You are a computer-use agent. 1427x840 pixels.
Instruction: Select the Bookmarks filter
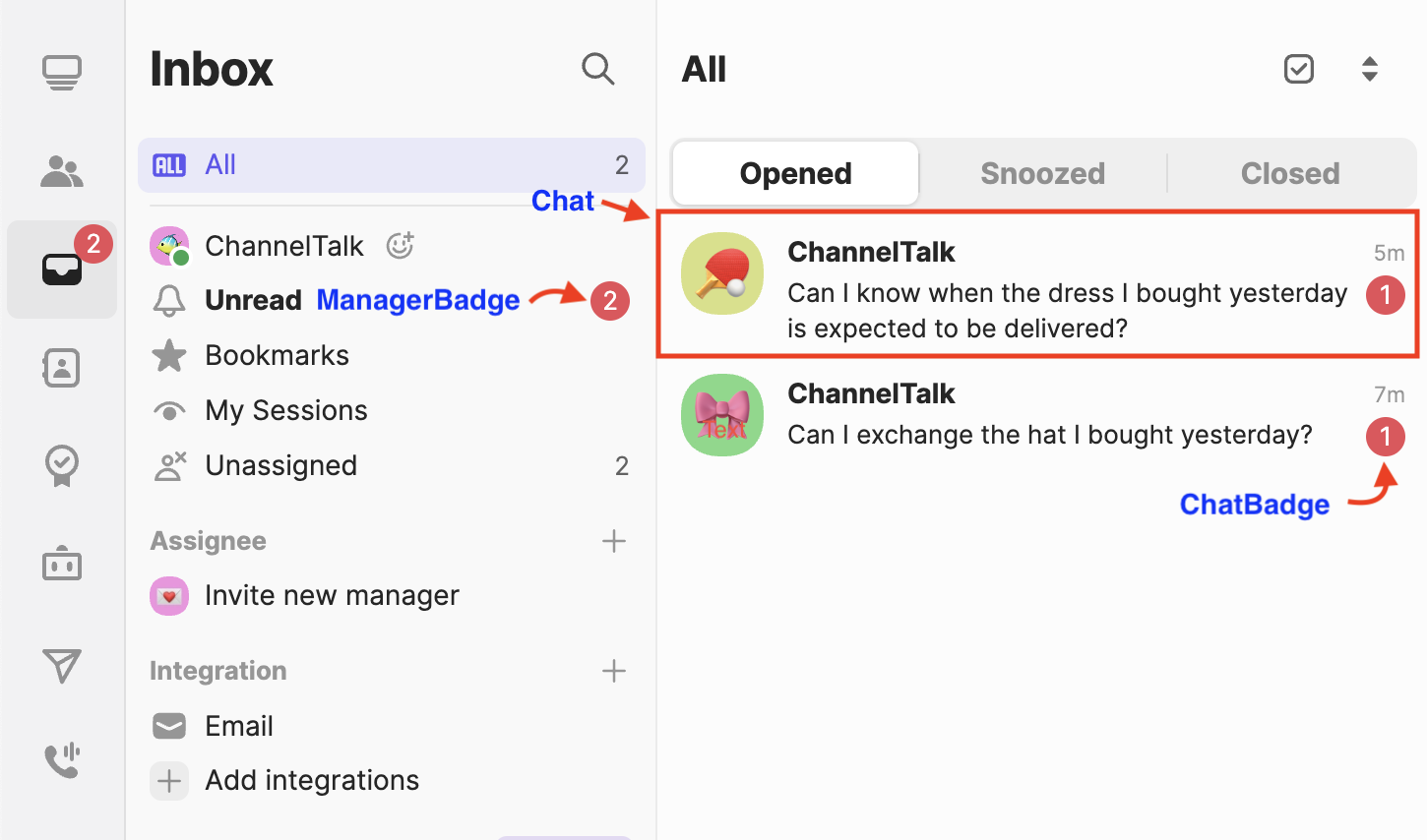point(392,355)
